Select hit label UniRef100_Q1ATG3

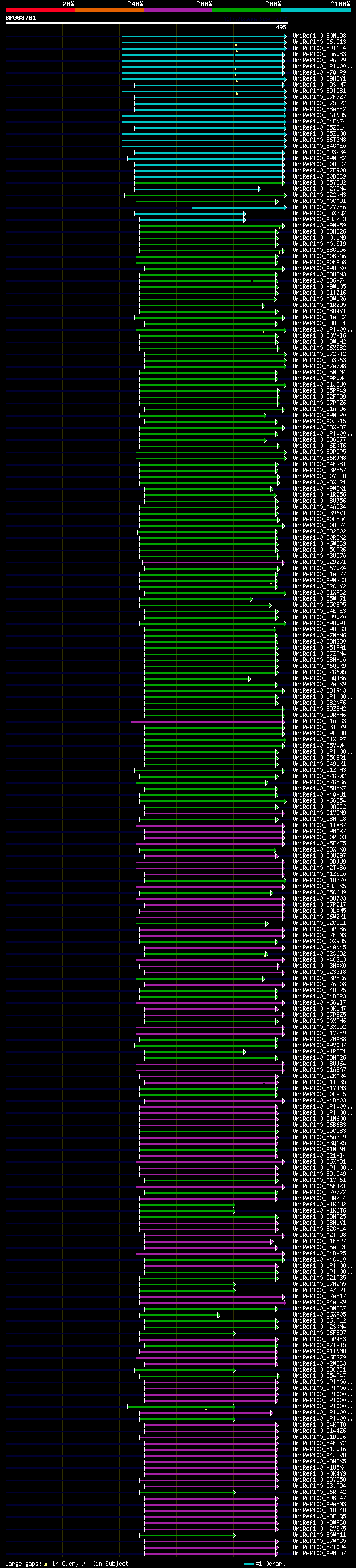pyautogui.click(x=319, y=721)
